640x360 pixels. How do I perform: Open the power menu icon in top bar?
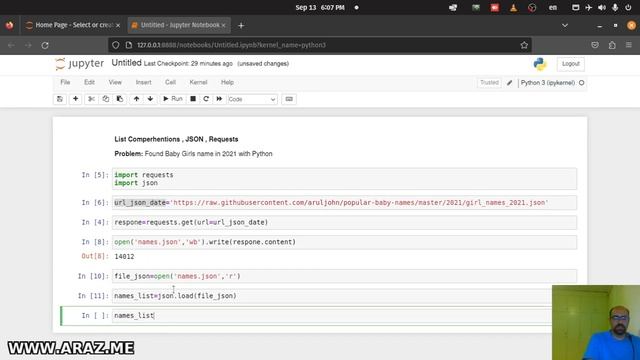[x=629, y=7]
